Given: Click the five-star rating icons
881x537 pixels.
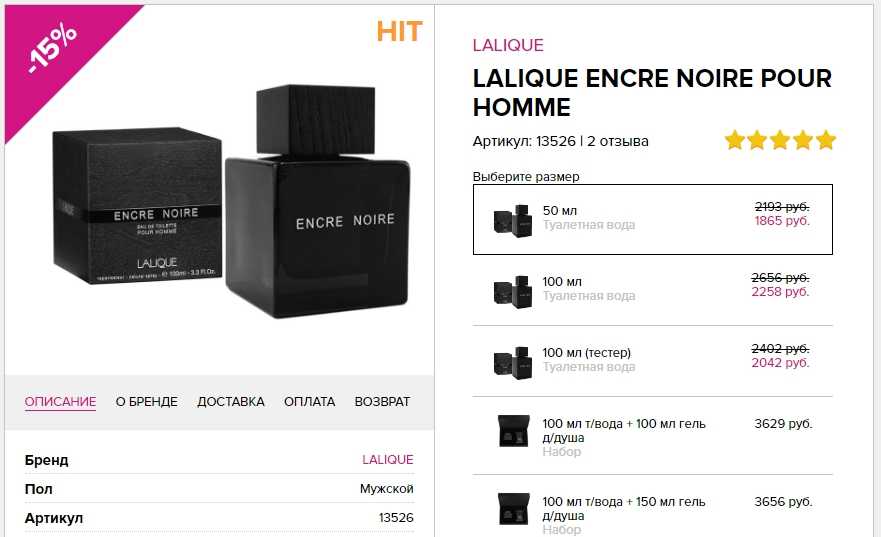Looking at the screenshot, I should 780,140.
